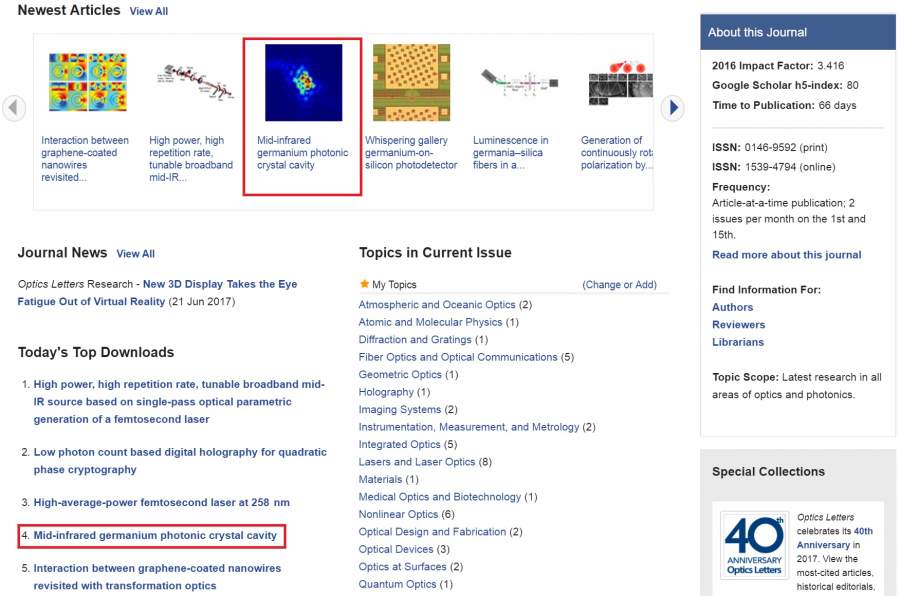Click the germanium photonic crystal cavity image
This screenshot has width=900, height=596.
(x=303, y=83)
